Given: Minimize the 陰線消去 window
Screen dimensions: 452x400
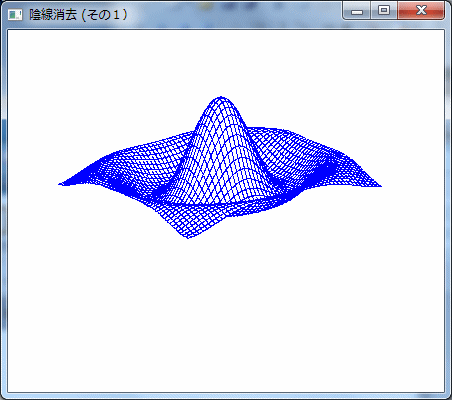Looking at the screenshot, I should 357,11.
